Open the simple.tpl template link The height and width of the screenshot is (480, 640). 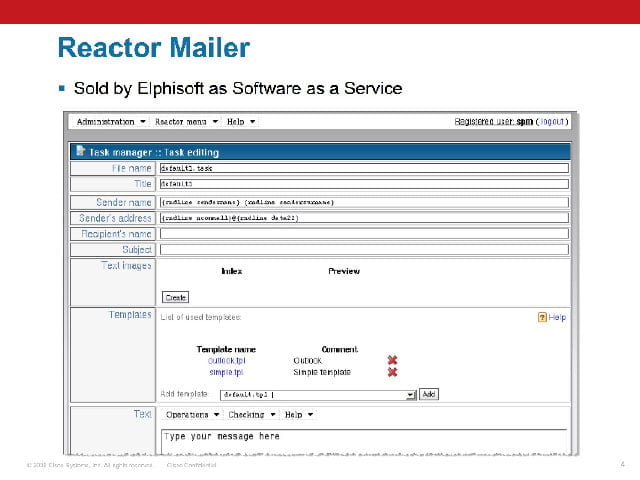tap(226, 372)
